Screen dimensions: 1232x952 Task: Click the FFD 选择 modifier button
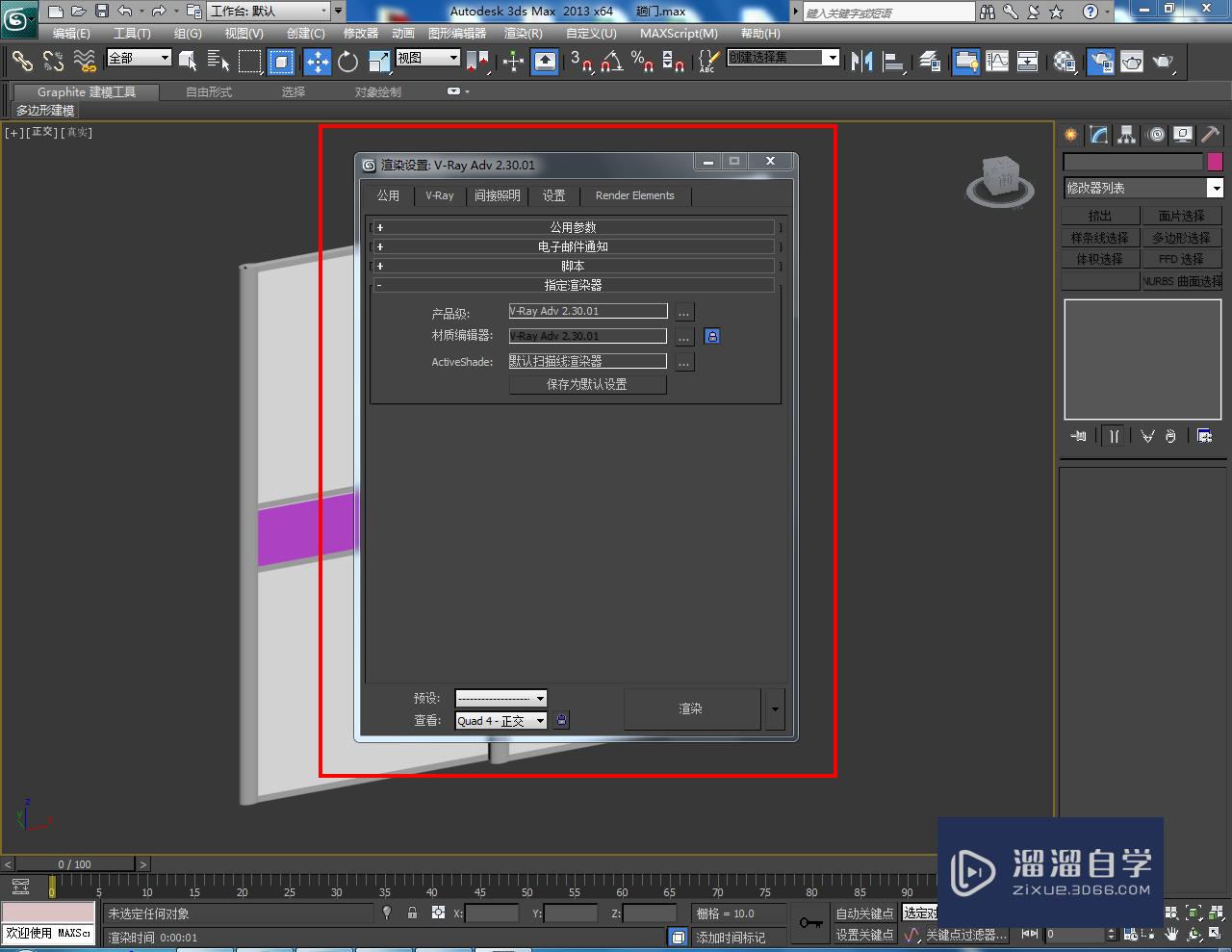point(1182,259)
